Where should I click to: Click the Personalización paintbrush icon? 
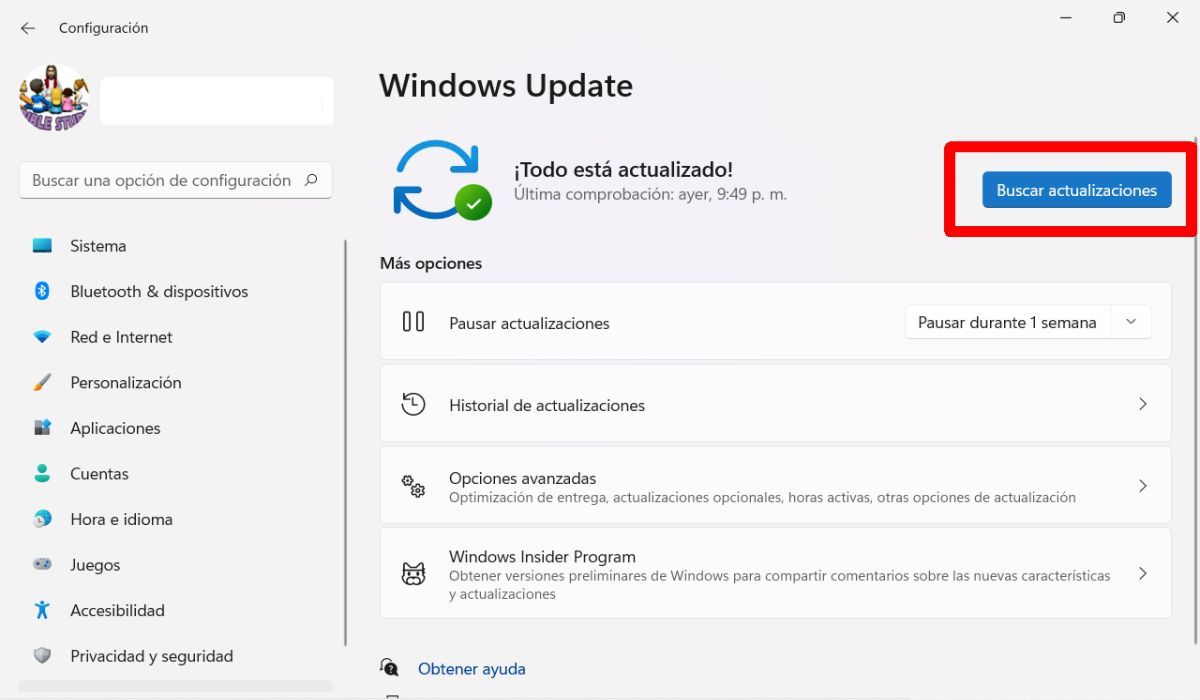click(x=42, y=383)
